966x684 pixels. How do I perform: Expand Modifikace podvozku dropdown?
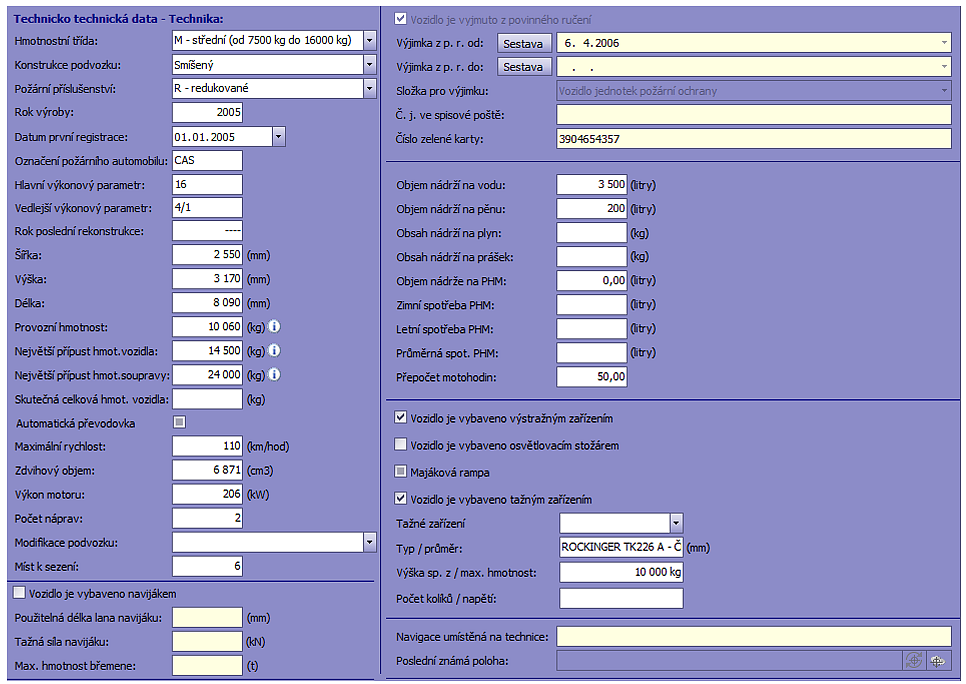(x=369, y=542)
